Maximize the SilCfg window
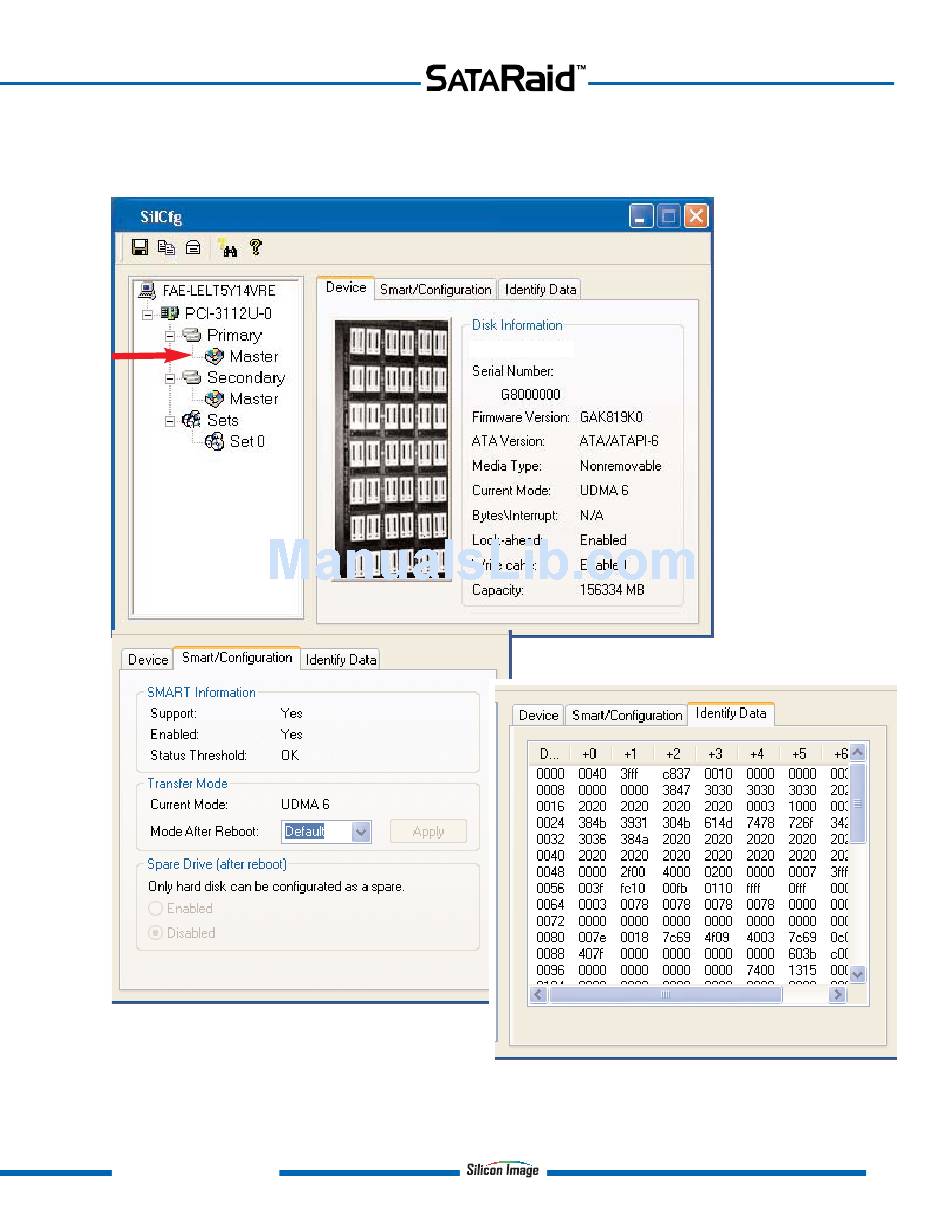Viewport: 950px width, 1229px height. pos(668,216)
